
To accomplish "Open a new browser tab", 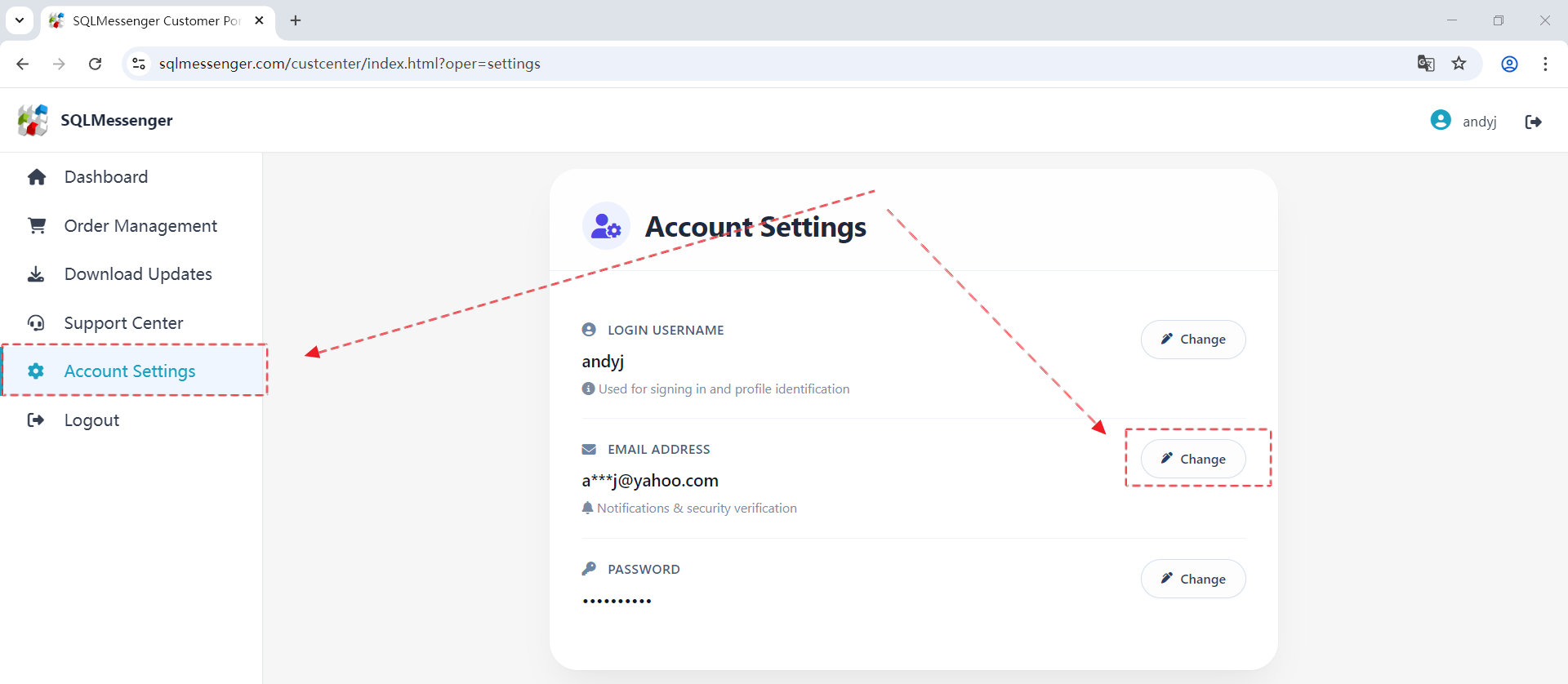I will click(296, 20).
